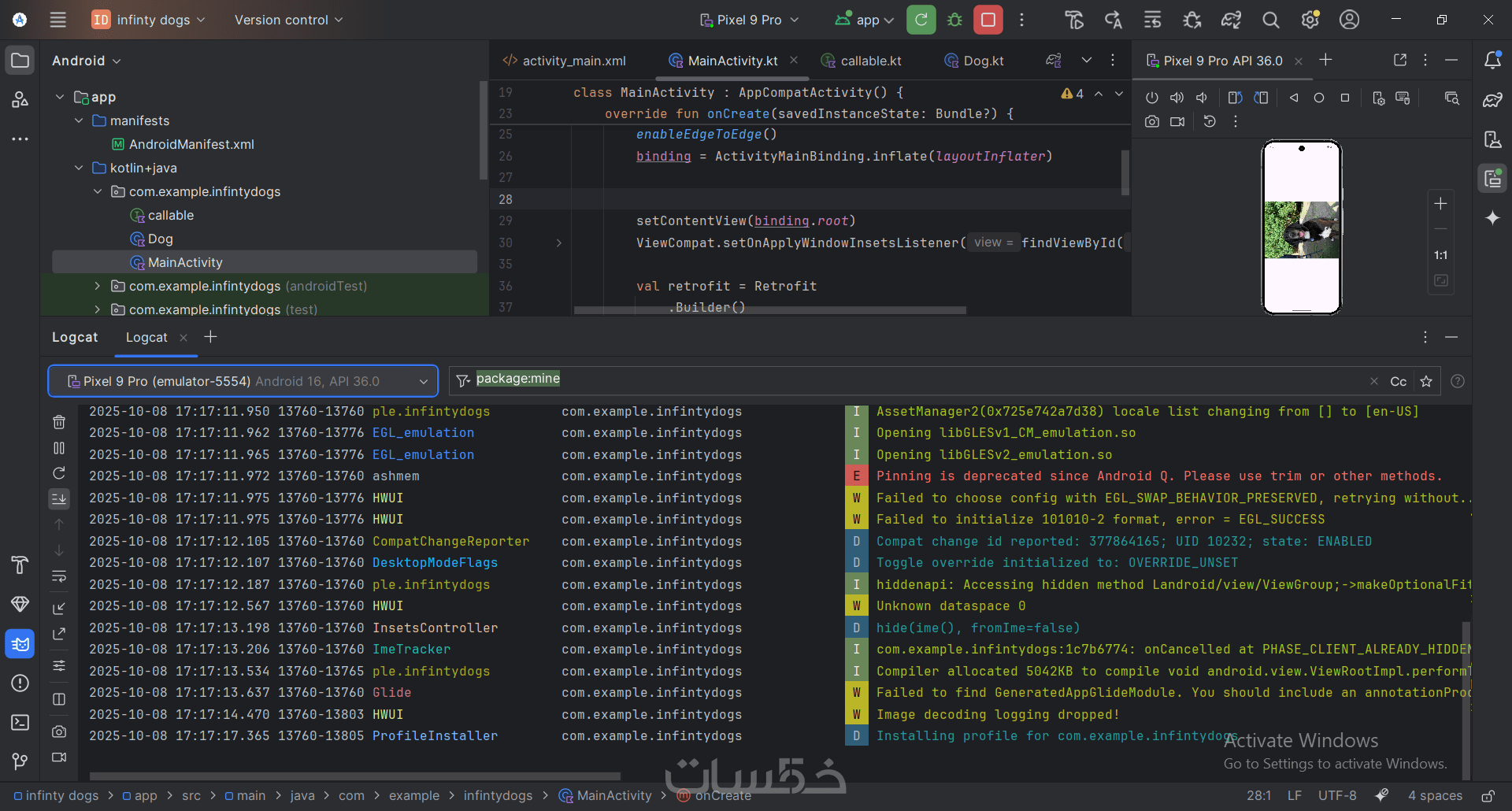Viewport: 1512px width, 811px height.
Task: Favorite the Logcat filter with star
Action: pyautogui.click(x=1426, y=381)
